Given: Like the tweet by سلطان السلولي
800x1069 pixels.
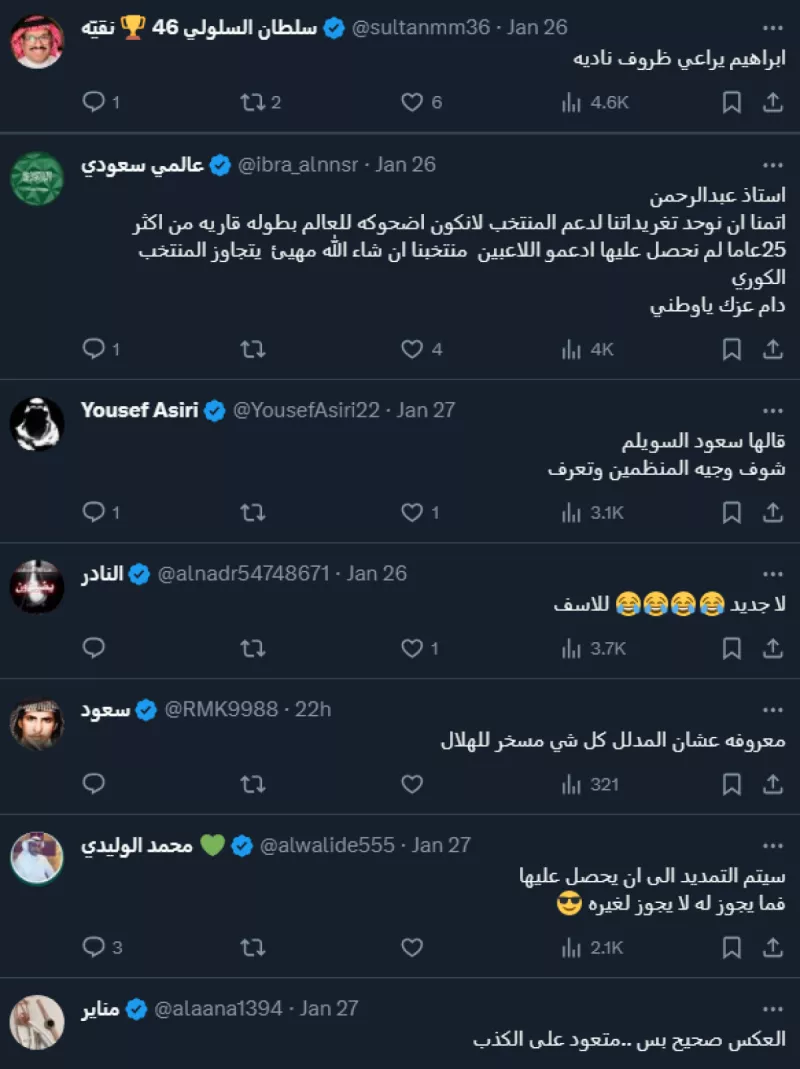Looking at the screenshot, I should tap(413, 102).
